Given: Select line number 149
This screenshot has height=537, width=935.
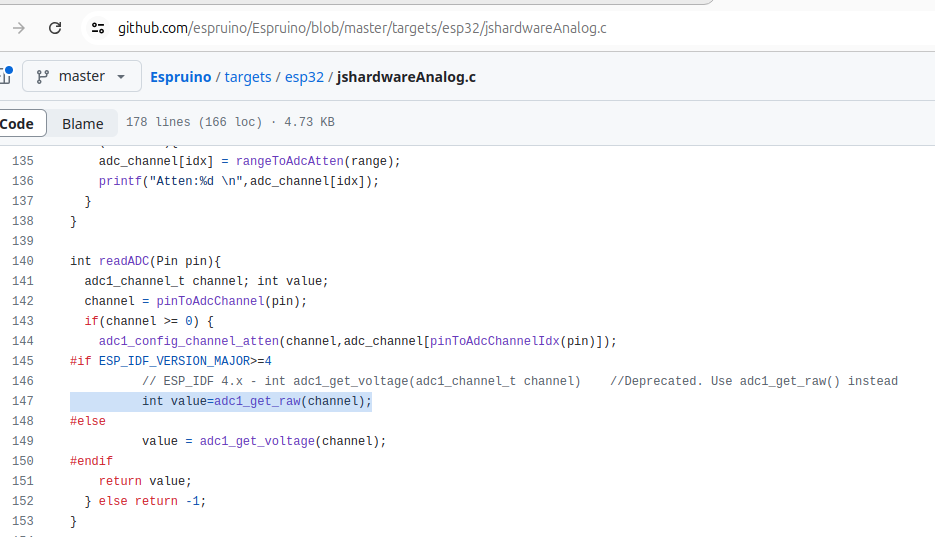Looking at the screenshot, I should click(x=23, y=441).
